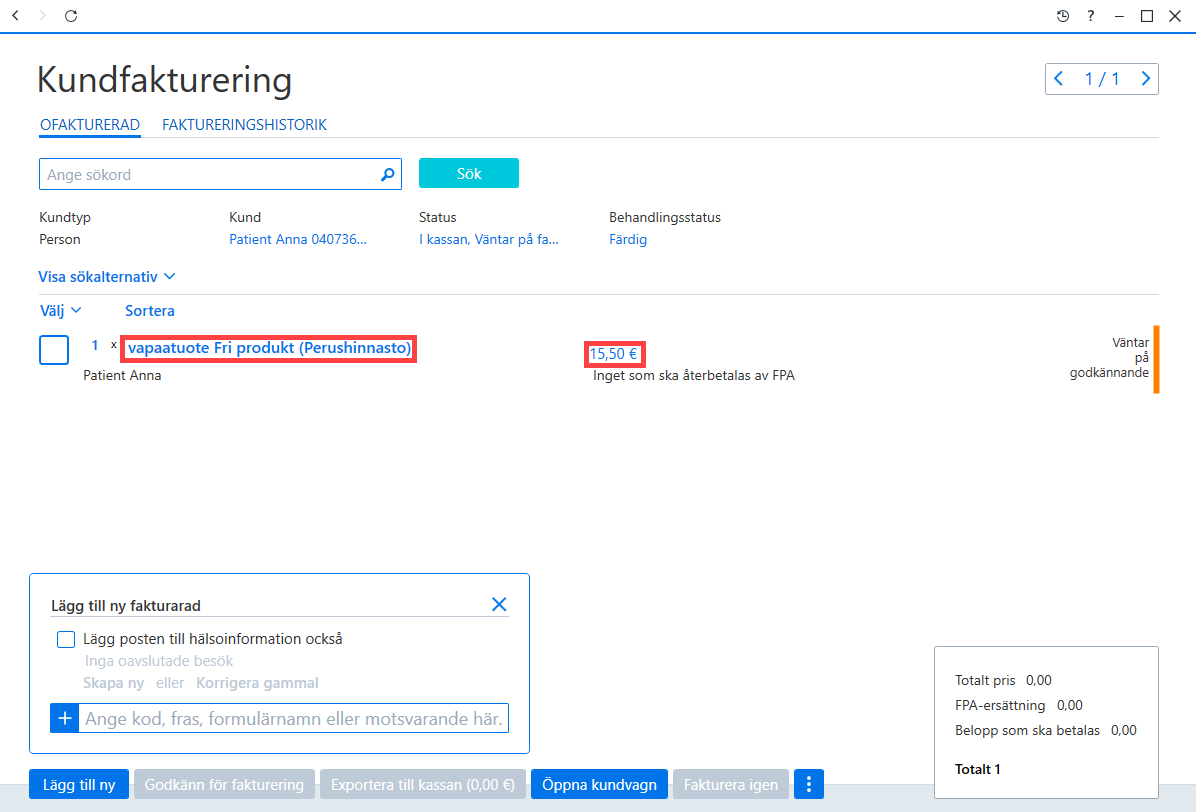The image size is (1196, 812).
Task: Click the blue plus icon to add row
Action: (x=65, y=718)
